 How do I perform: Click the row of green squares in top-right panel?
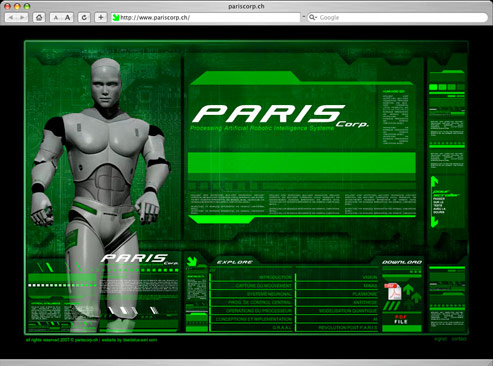tap(447, 87)
